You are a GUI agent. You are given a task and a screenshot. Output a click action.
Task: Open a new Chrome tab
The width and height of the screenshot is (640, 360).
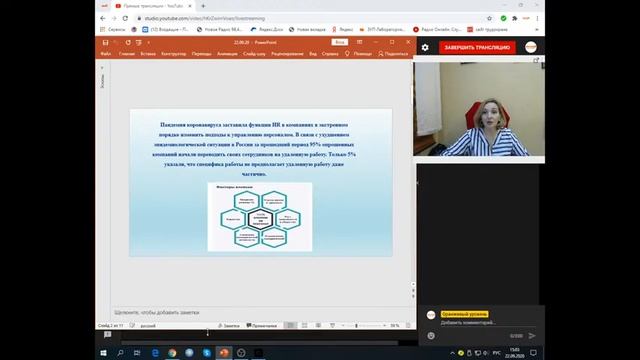pyautogui.click(x=203, y=6)
